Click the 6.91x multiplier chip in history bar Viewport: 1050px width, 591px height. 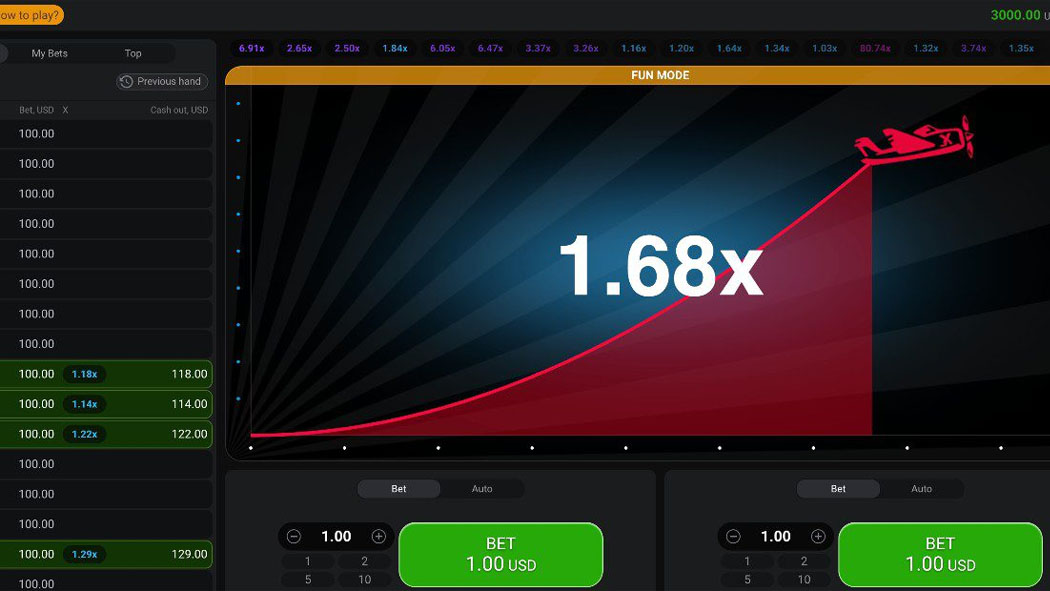tap(251, 48)
